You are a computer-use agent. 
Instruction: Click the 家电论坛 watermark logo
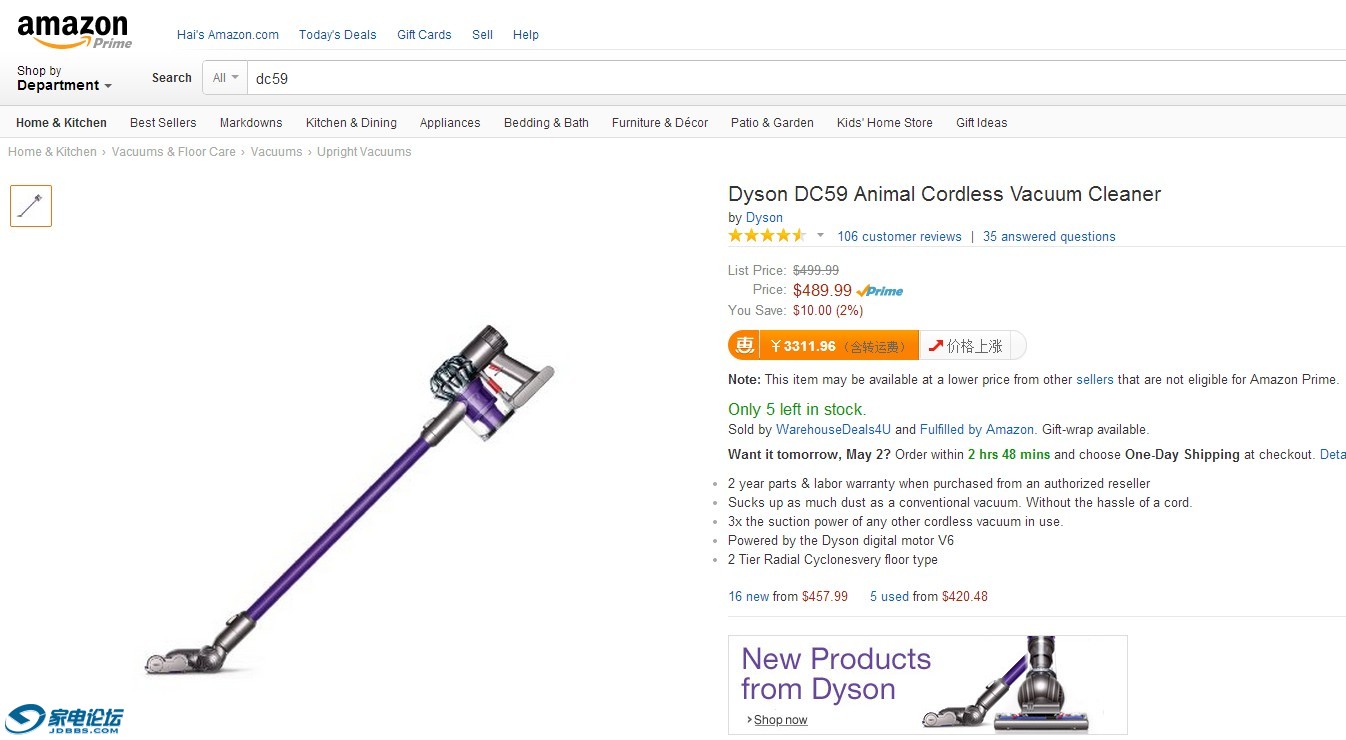[67, 718]
